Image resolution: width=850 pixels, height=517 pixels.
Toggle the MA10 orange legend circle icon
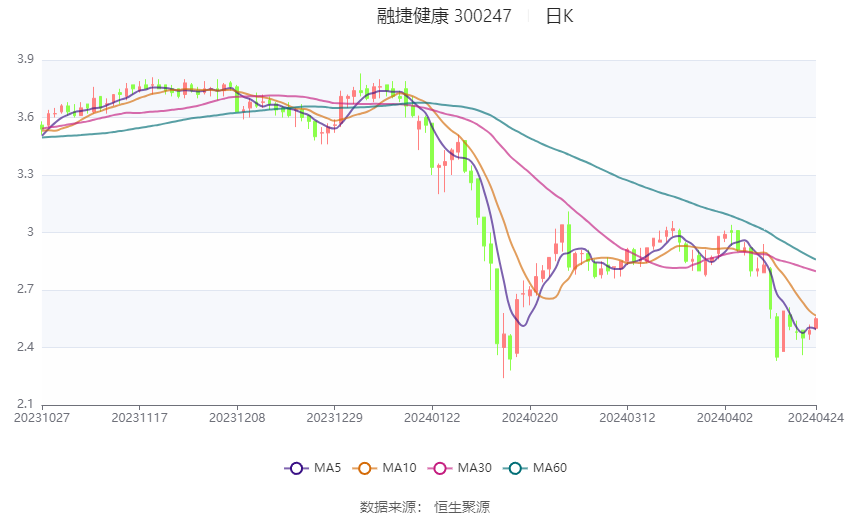(x=365, y=468)
